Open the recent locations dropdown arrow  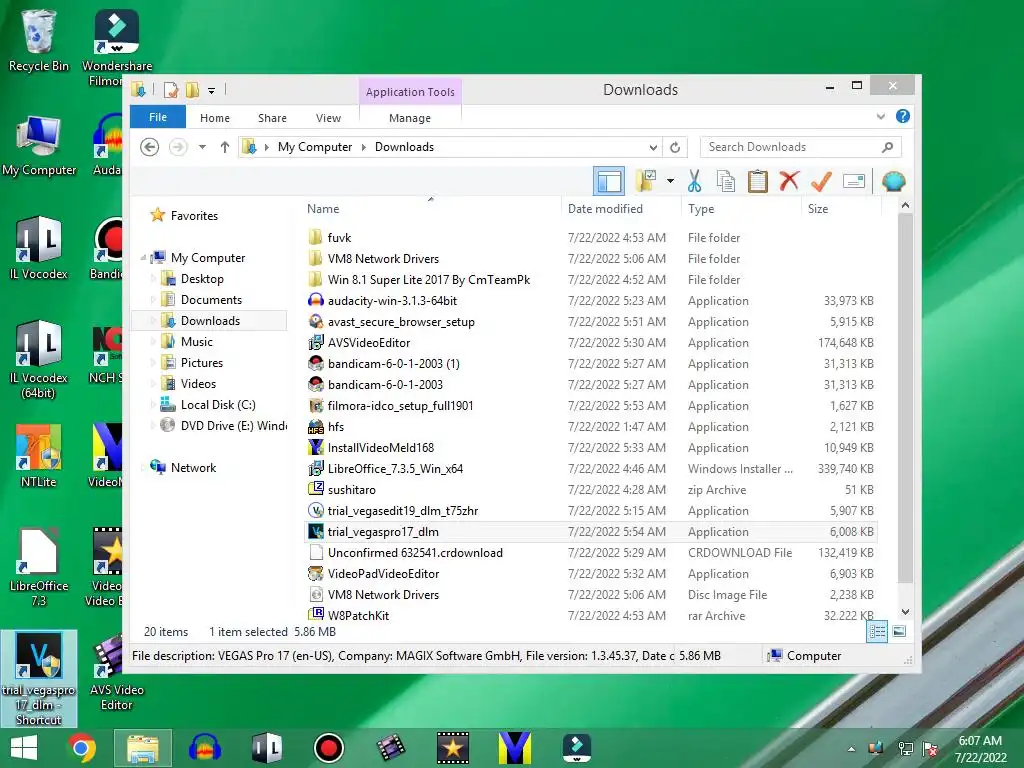[202, 147]
